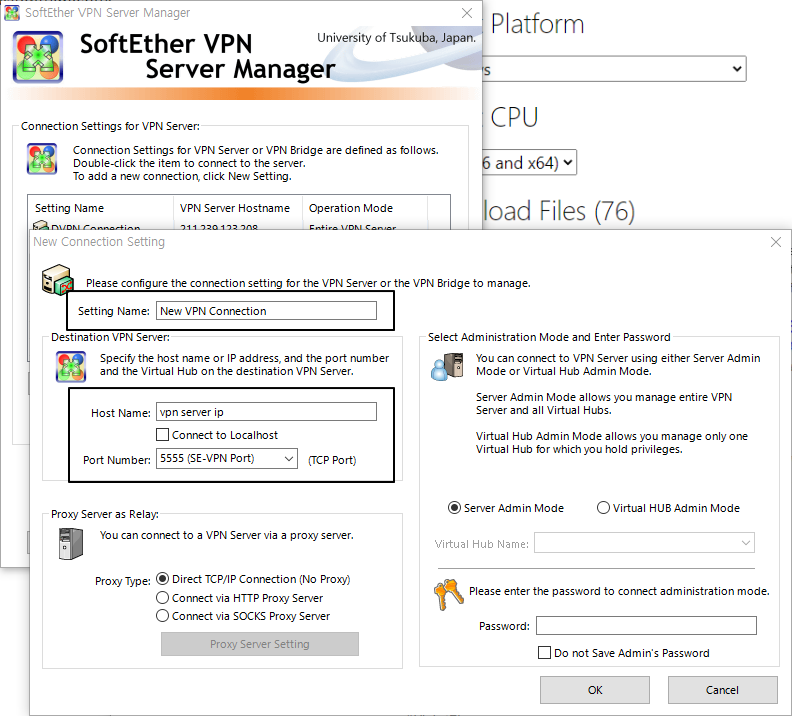Click the VPN Server Hostname column header

[x=238, y=208]
